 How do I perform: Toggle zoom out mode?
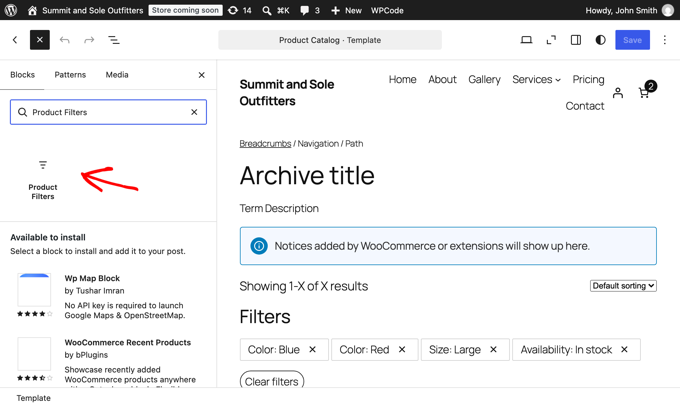click(551, 40)
